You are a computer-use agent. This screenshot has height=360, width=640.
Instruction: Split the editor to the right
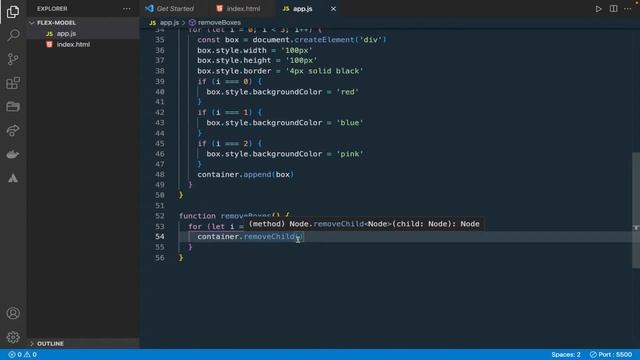(613, 9)
